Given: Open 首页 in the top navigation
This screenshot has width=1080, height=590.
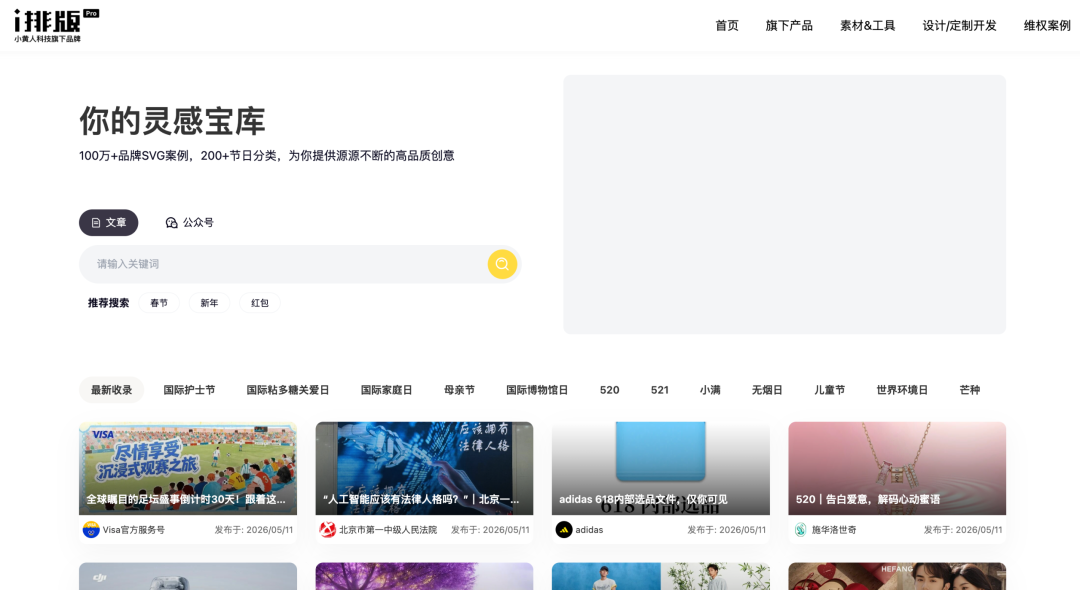Looking at the screenshot, I should [727, 25].
